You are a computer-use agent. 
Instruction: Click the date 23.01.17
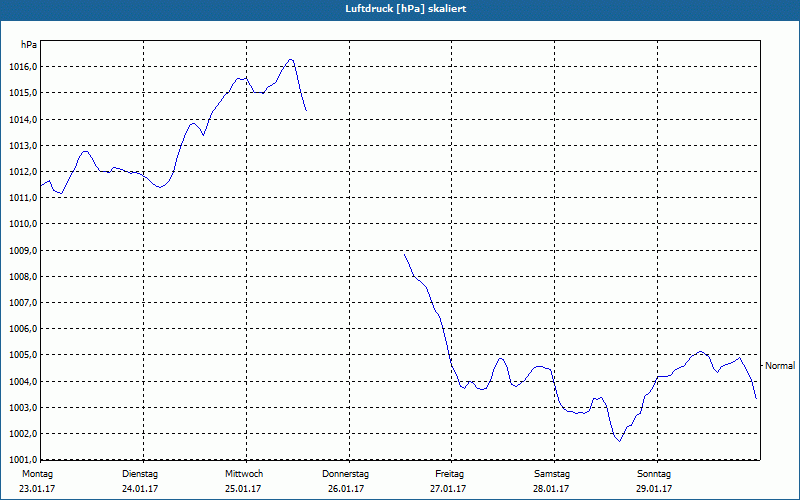37,489
